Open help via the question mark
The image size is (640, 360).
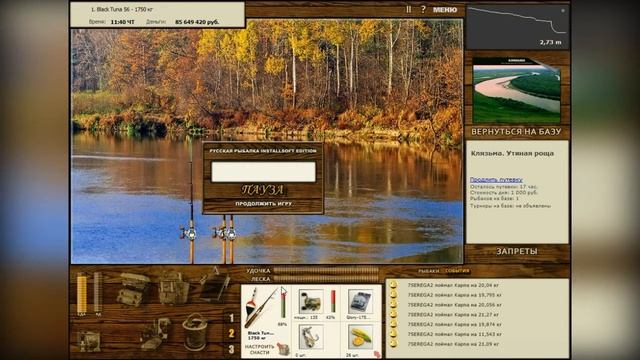[423, 9]
